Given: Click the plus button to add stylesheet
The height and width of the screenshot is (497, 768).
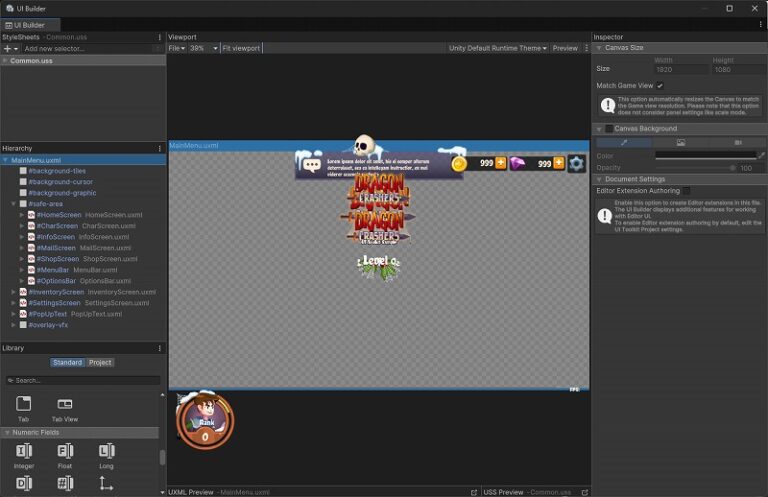Looking at the screenshot, I should pyautogui.click(x=7, y=48).
